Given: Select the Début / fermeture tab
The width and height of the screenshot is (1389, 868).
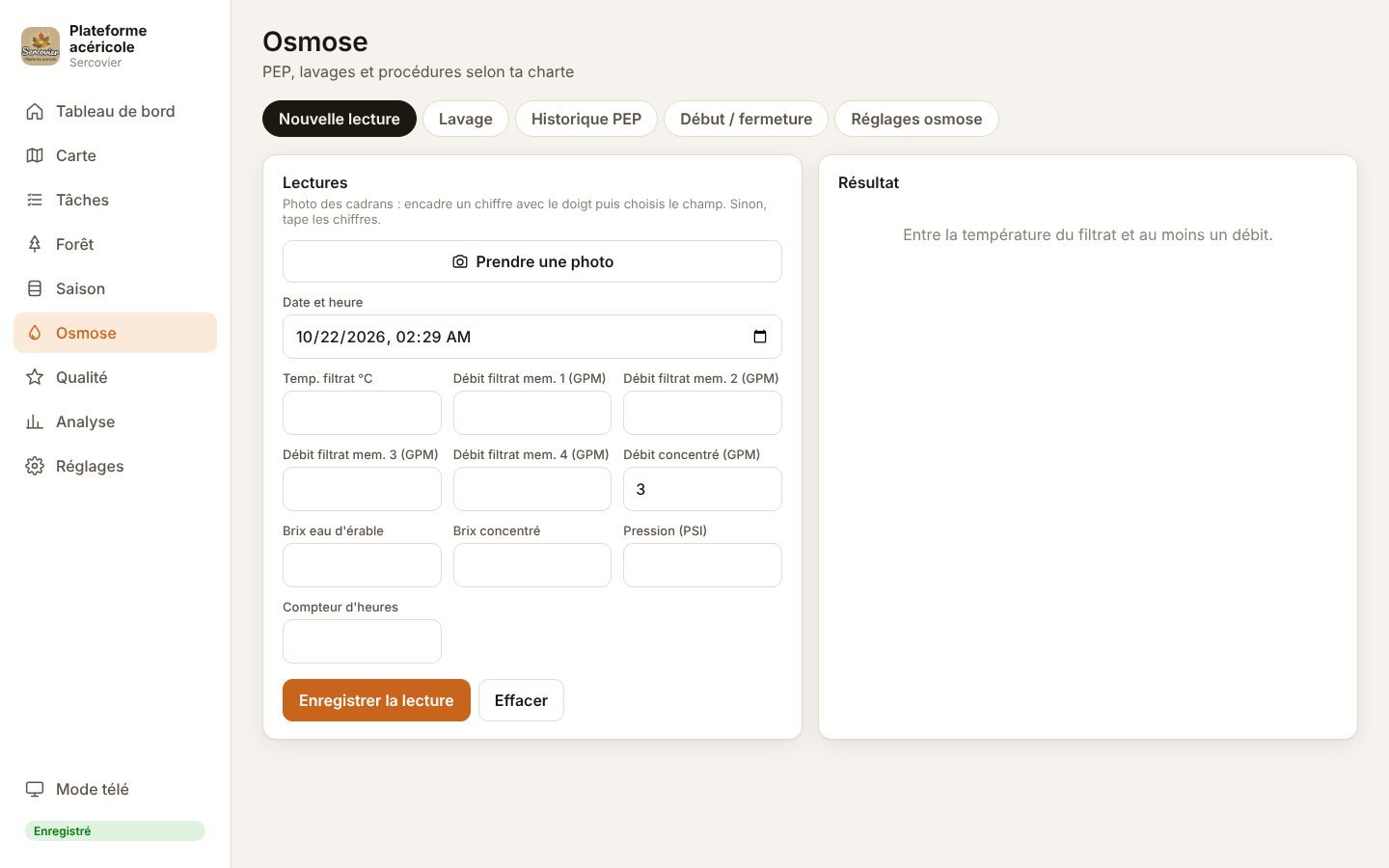Looking at the screenshot, I should click(746, 119).
